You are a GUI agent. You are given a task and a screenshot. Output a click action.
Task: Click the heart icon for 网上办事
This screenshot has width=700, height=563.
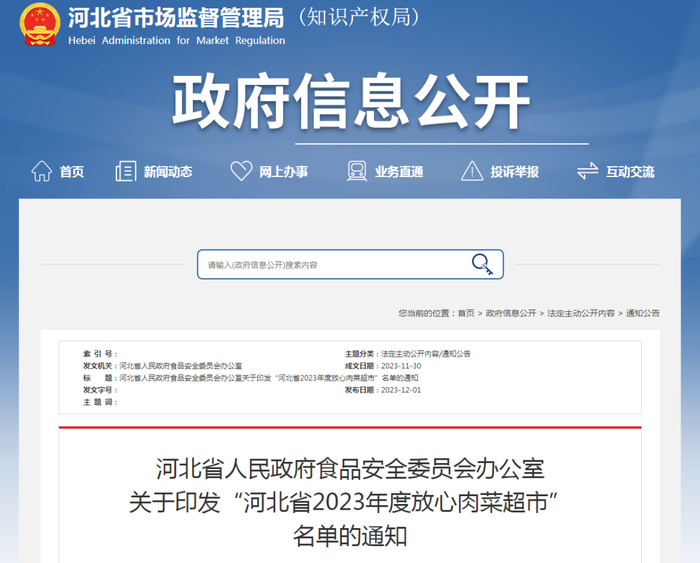[x=241, y=171]
